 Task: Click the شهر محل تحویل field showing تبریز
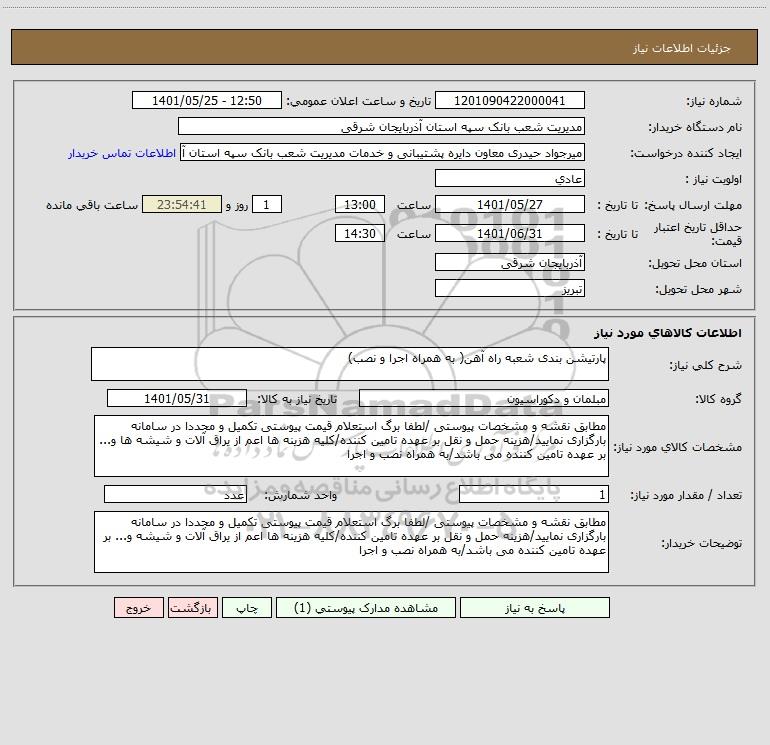click(x=510, y=289)
